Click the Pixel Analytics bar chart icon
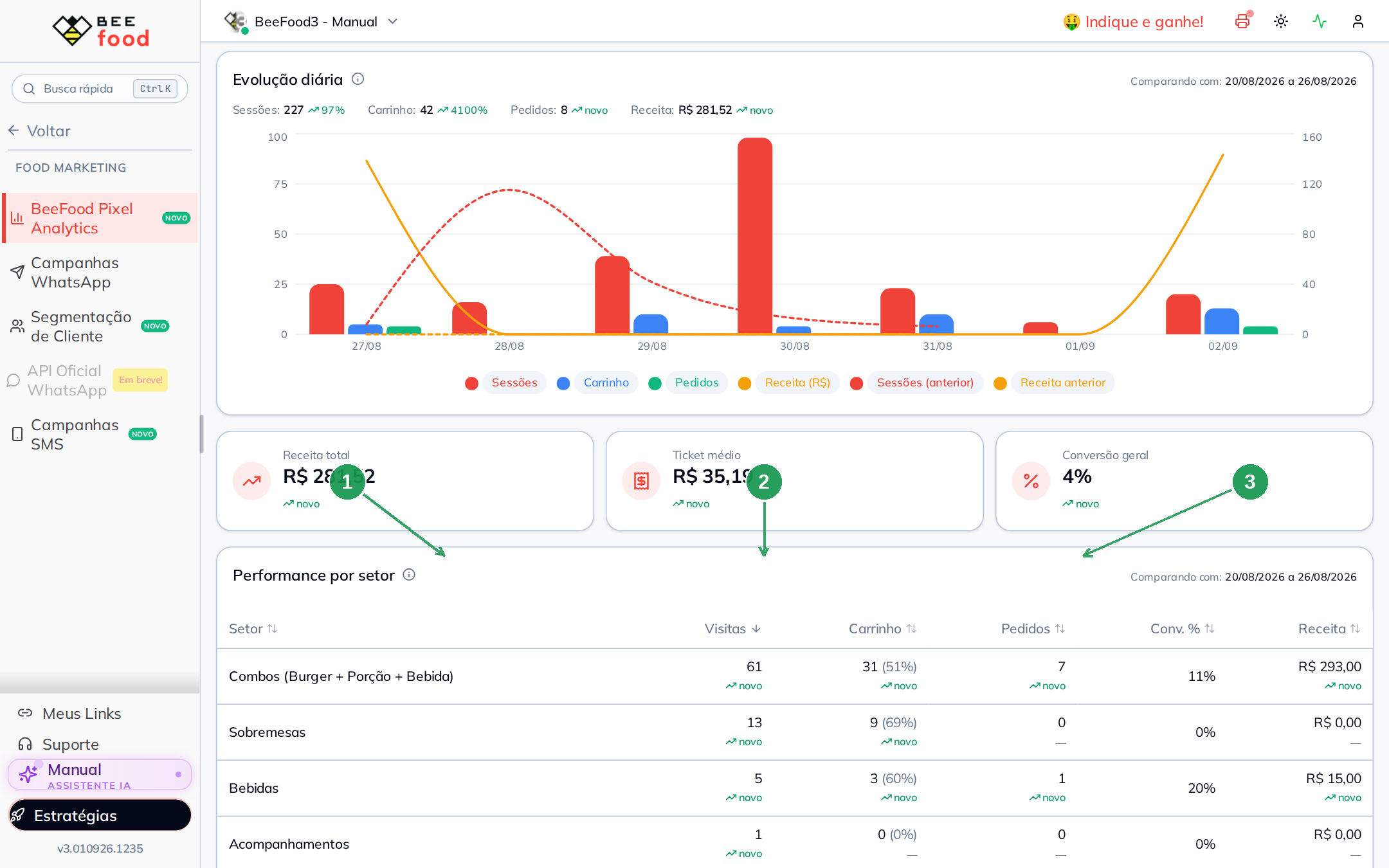The width and height of the screenshot is (1389, 868). (x=17, y=218)
